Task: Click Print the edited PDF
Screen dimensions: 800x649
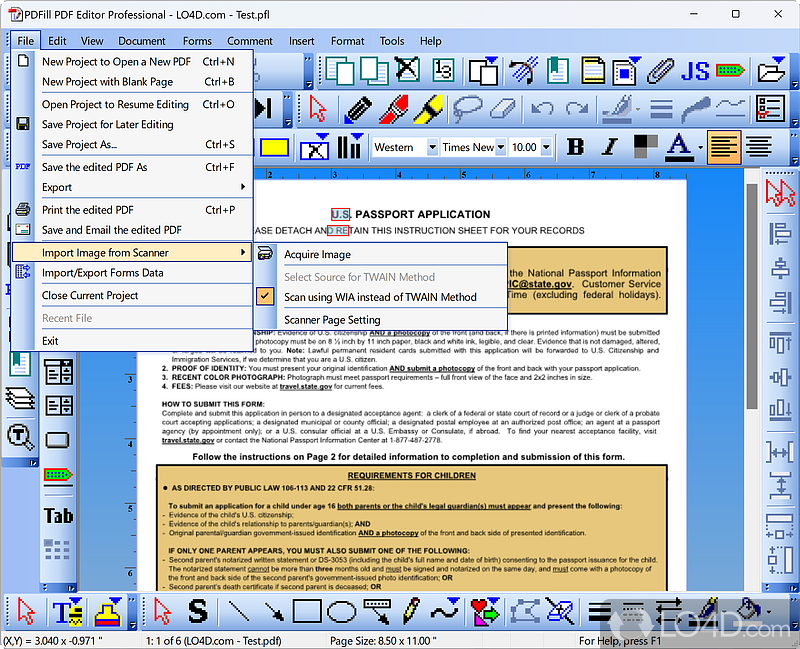Action: tap(132, 210)
